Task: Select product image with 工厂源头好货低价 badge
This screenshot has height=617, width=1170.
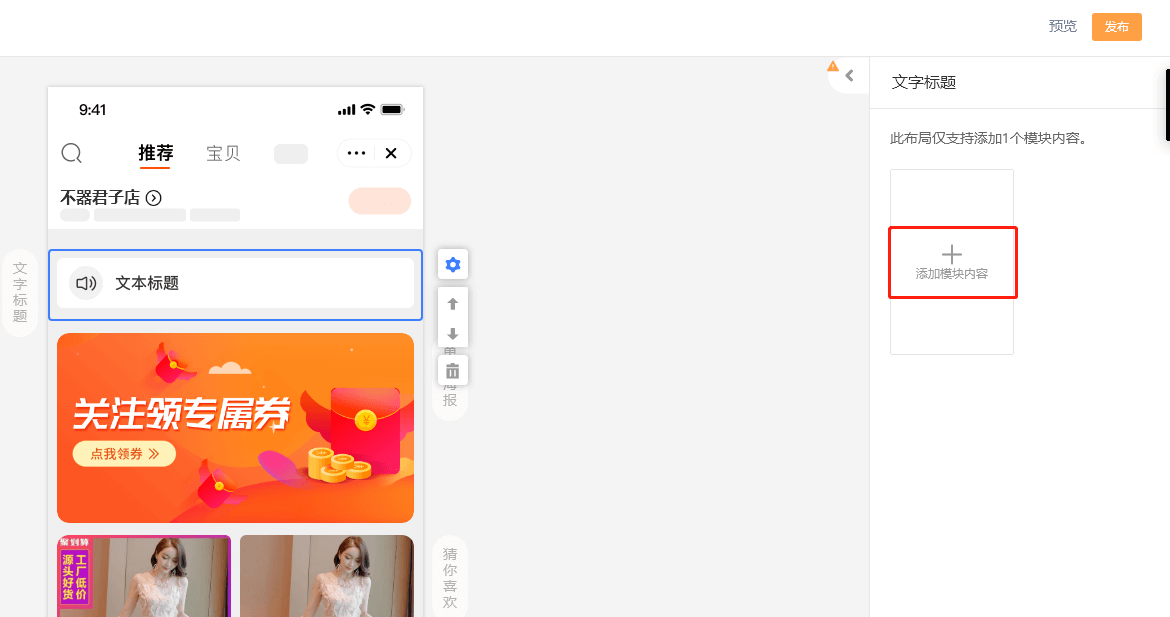Action: click(144, 576)
